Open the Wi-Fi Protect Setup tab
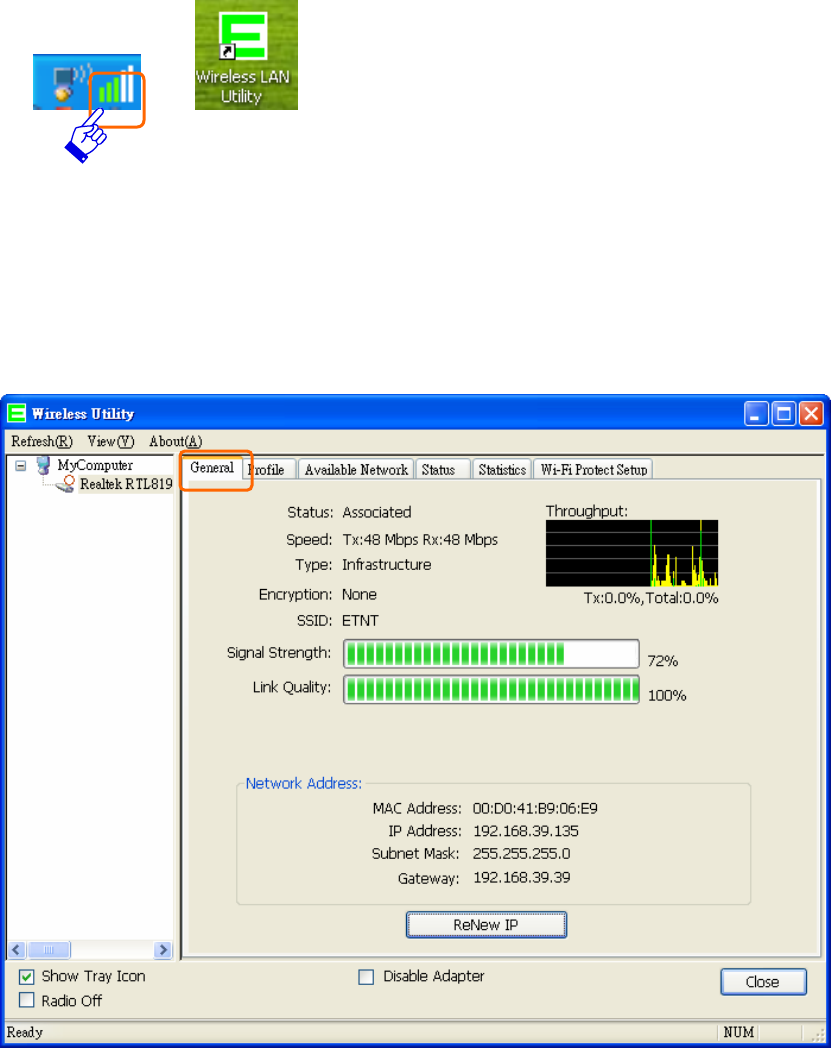The height and width of the screenshot is (1048, 831). pos(594,470)
